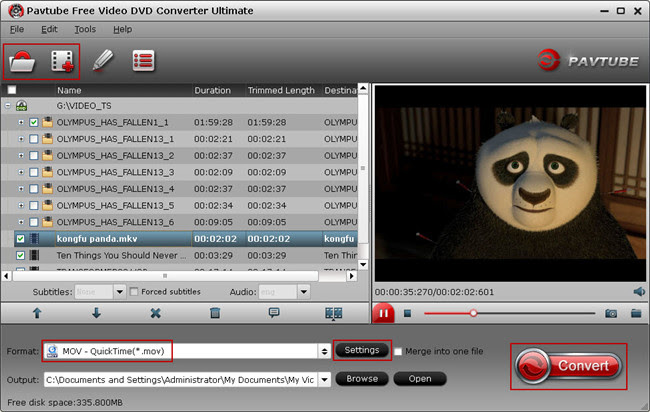The image size is (650, 412).
Task: Mute the preview volume speaker icon
Action: click(639, 292)
